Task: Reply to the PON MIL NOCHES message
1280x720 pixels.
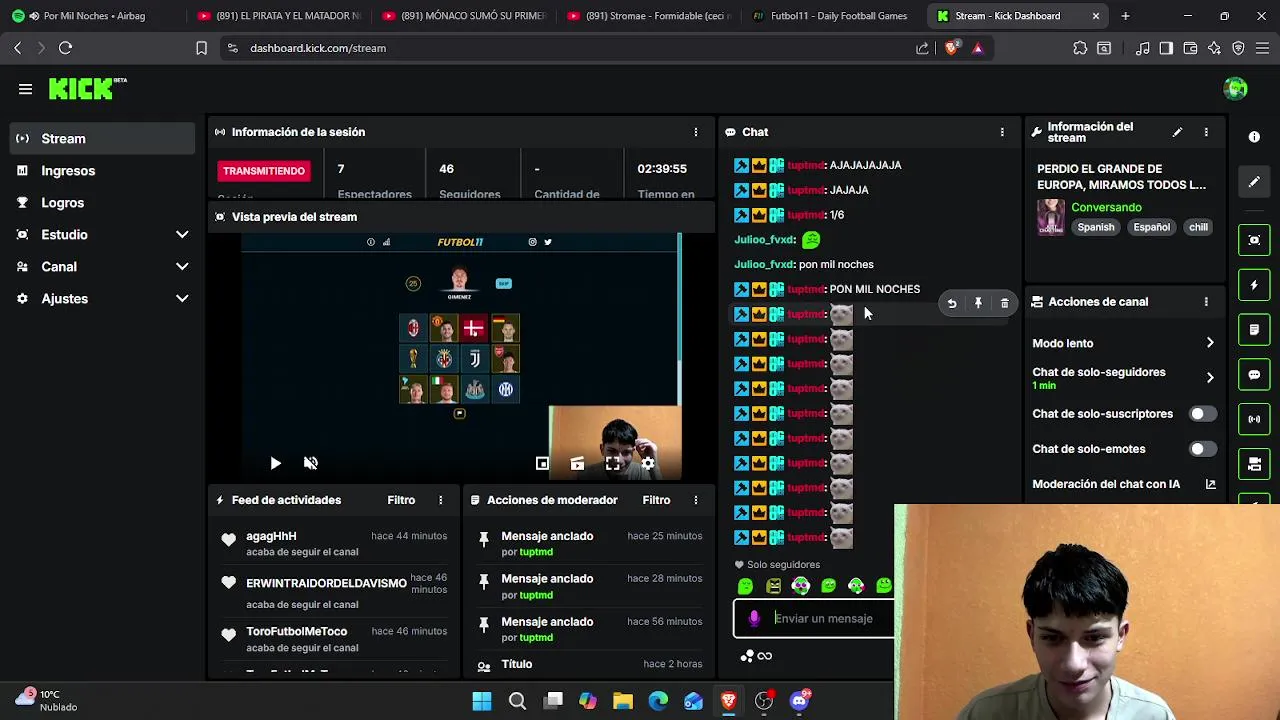Action: coord(952,303)
